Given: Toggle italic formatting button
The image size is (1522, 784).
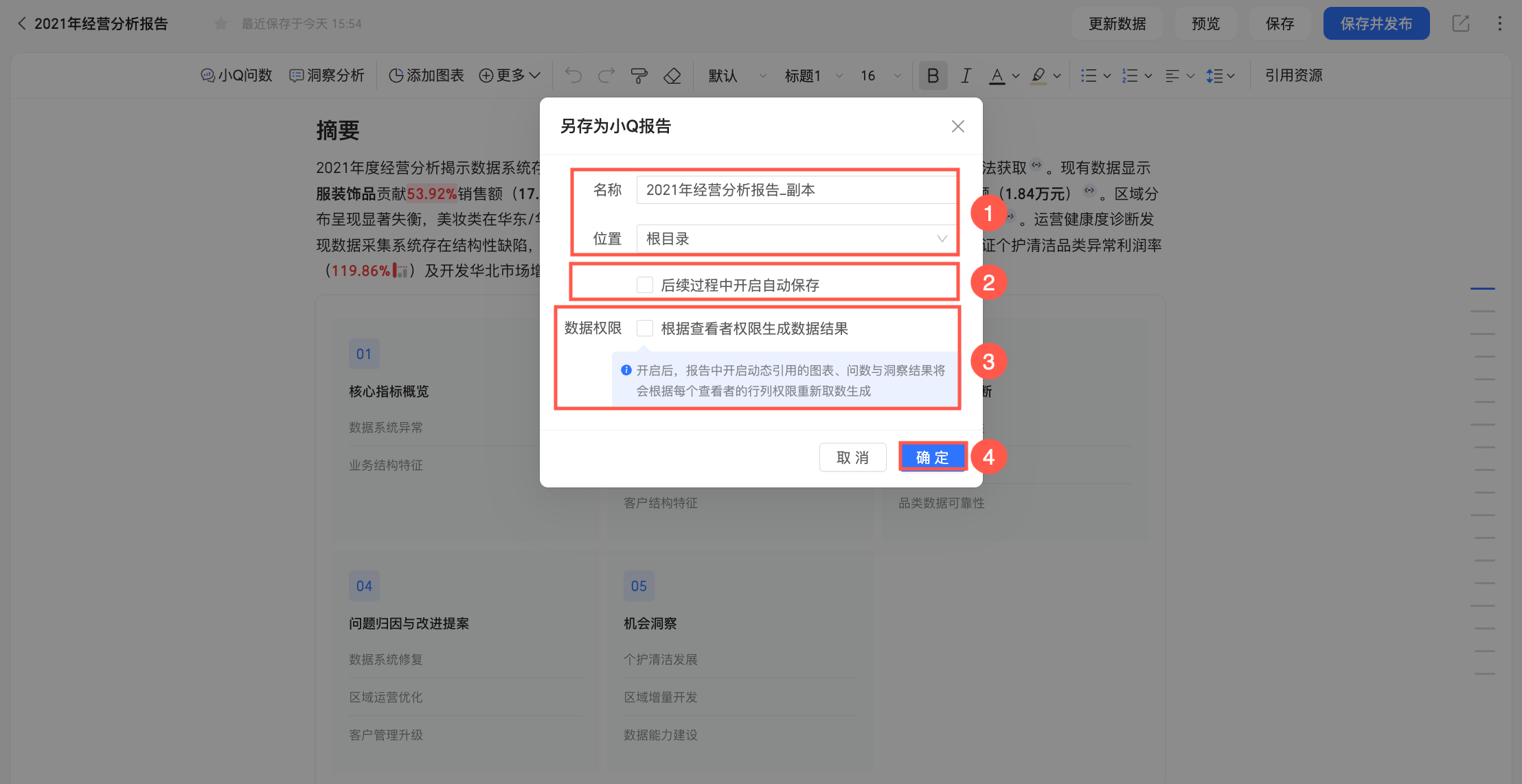Looking at the screenshot, I should [966, 76].
